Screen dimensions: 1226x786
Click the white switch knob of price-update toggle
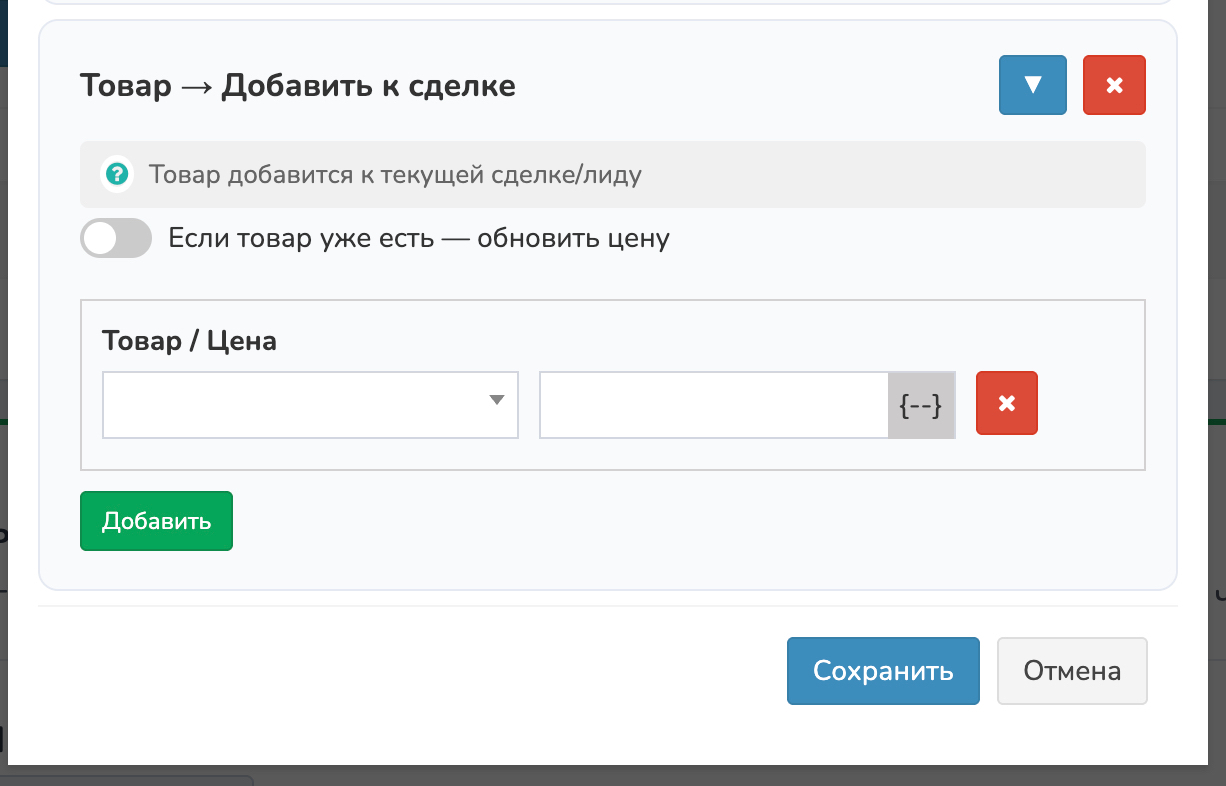[100, 239]
